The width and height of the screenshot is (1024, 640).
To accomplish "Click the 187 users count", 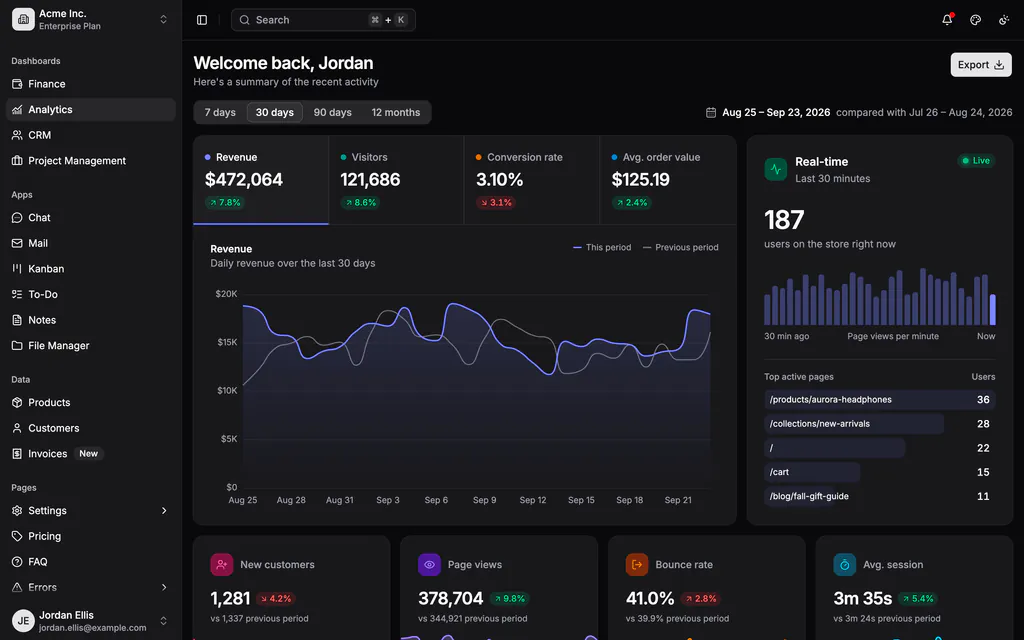I will pyautogui.click(x=784, y=220).
